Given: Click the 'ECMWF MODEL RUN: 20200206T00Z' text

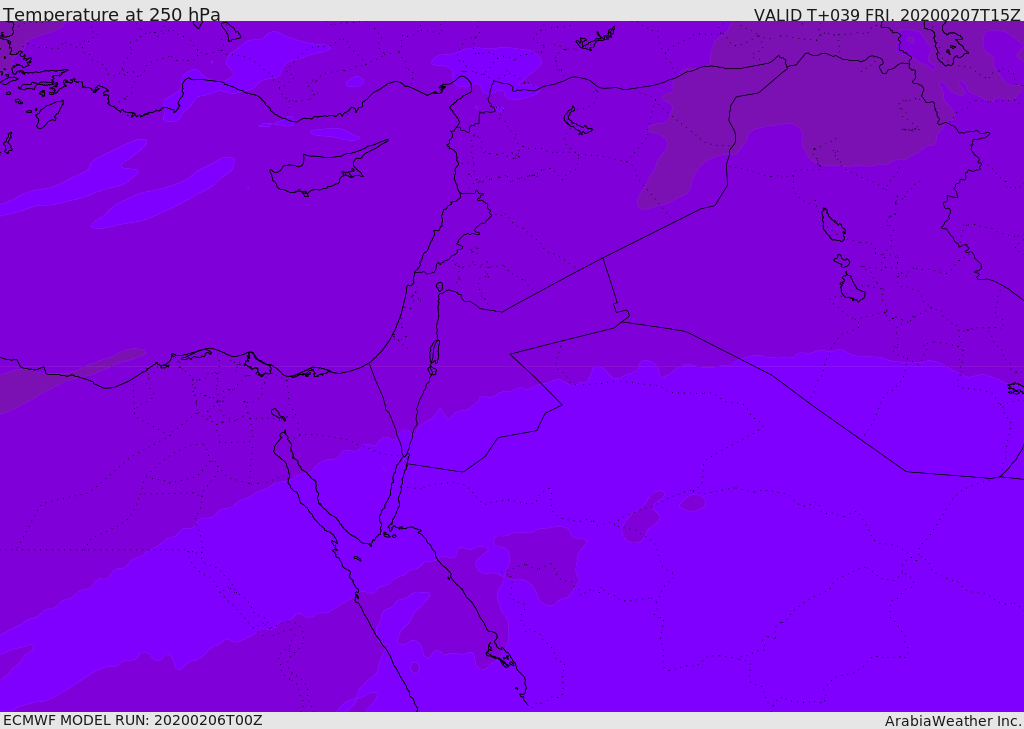Looking at the screenshot, I should [x=133, y=720].
